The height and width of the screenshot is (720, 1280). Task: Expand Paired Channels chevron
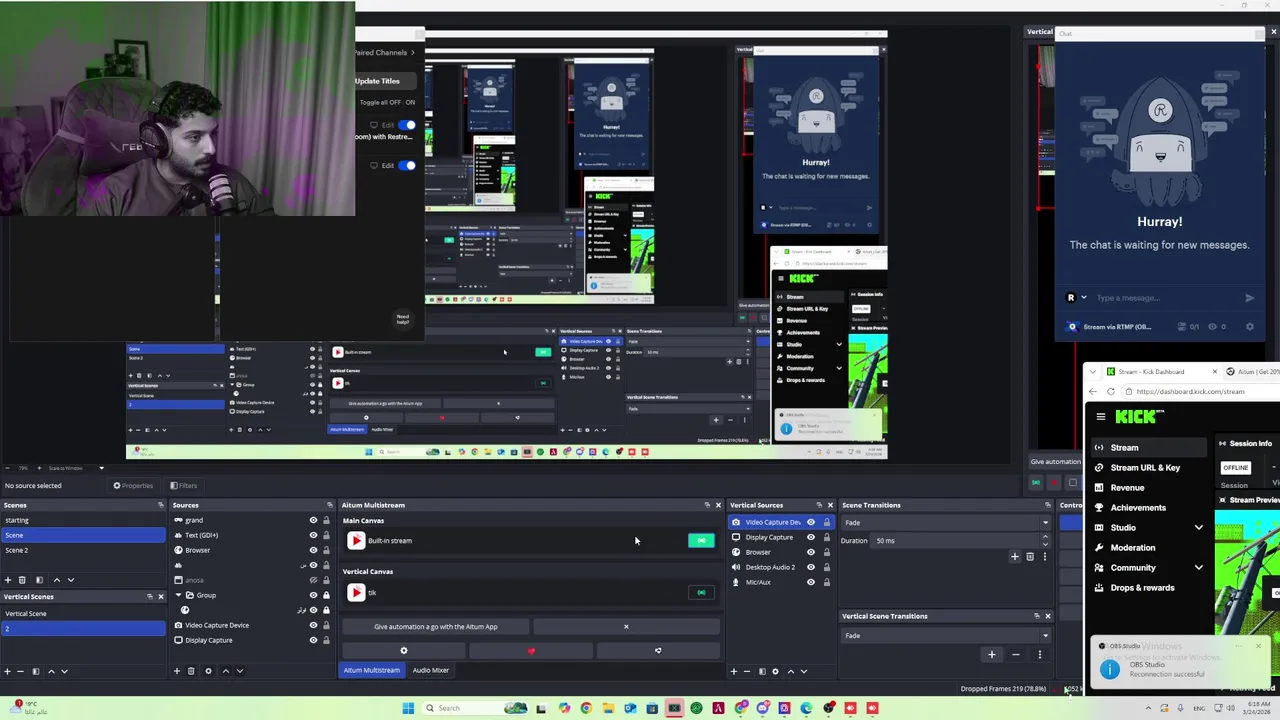click(x=412, y=52)
